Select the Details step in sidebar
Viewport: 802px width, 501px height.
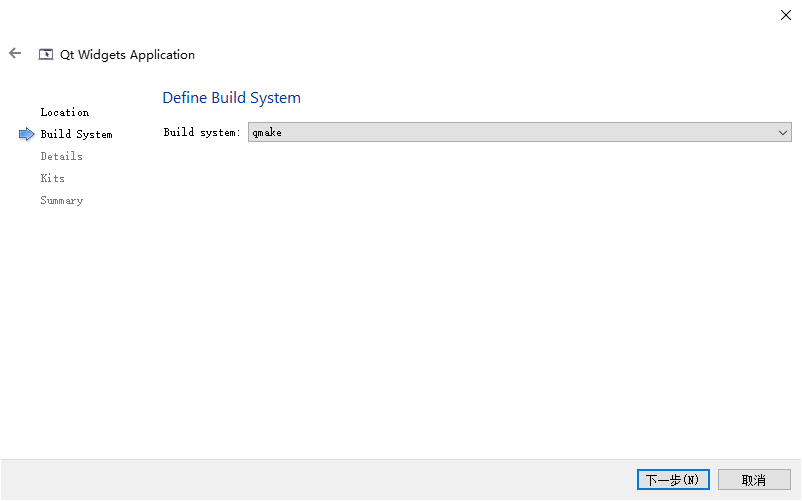pos(61,156)
